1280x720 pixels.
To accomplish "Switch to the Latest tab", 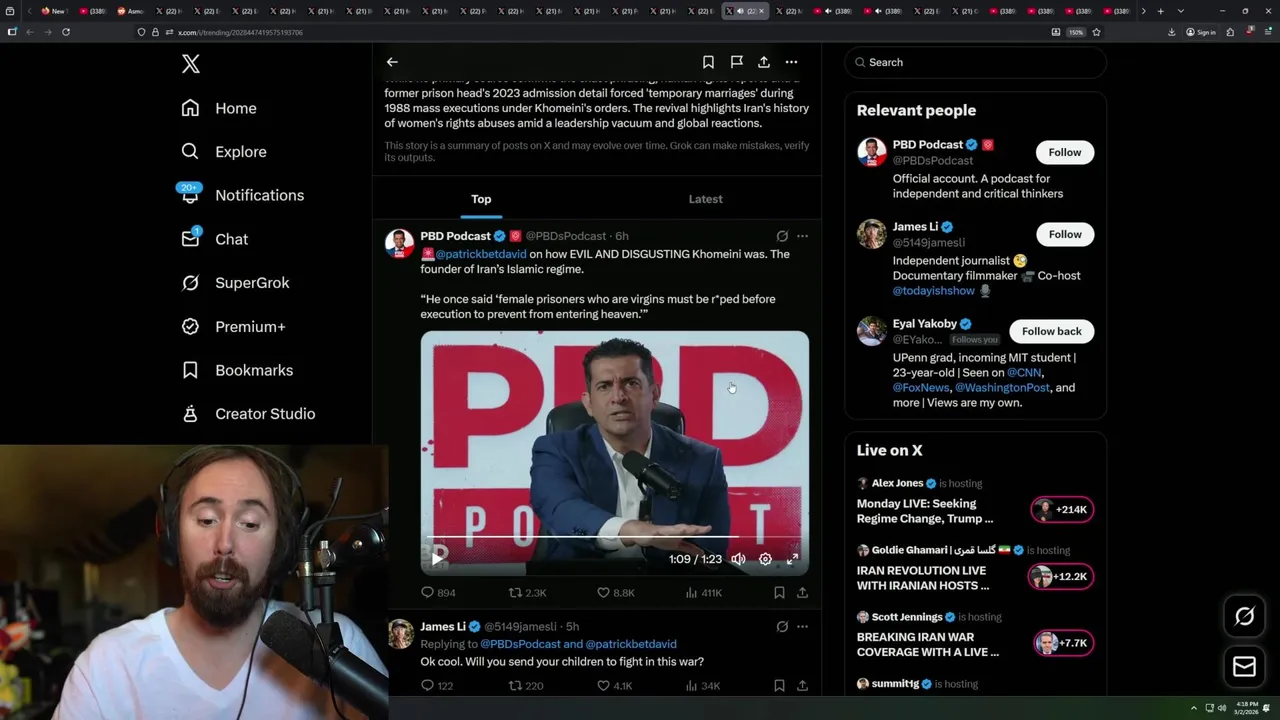I will pyautogui.click(x=705, y=199).
